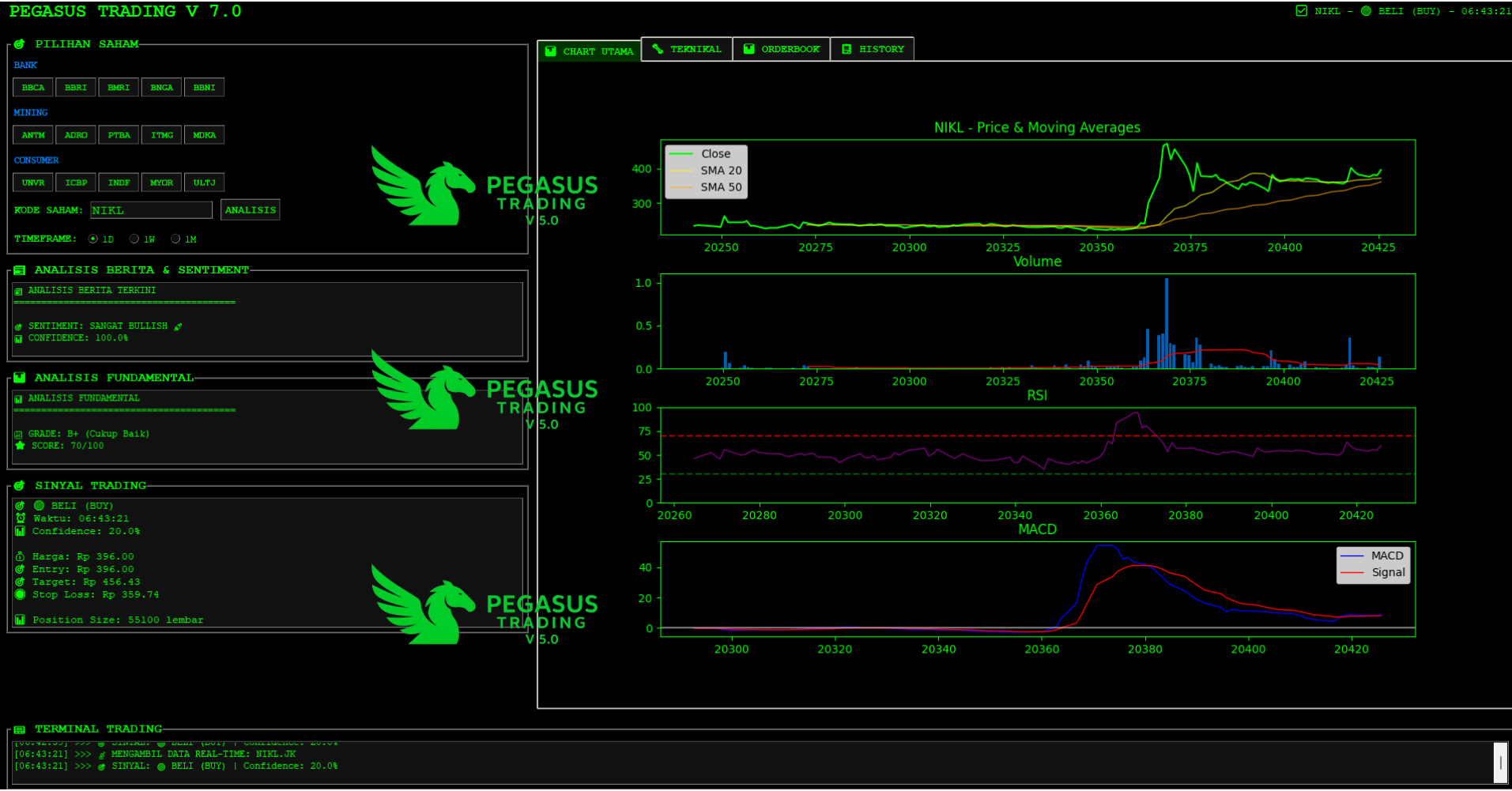Click the target icon beside Pilihan Saham
The height and width of the screenshot is (791, 1512).
[19, 44]
